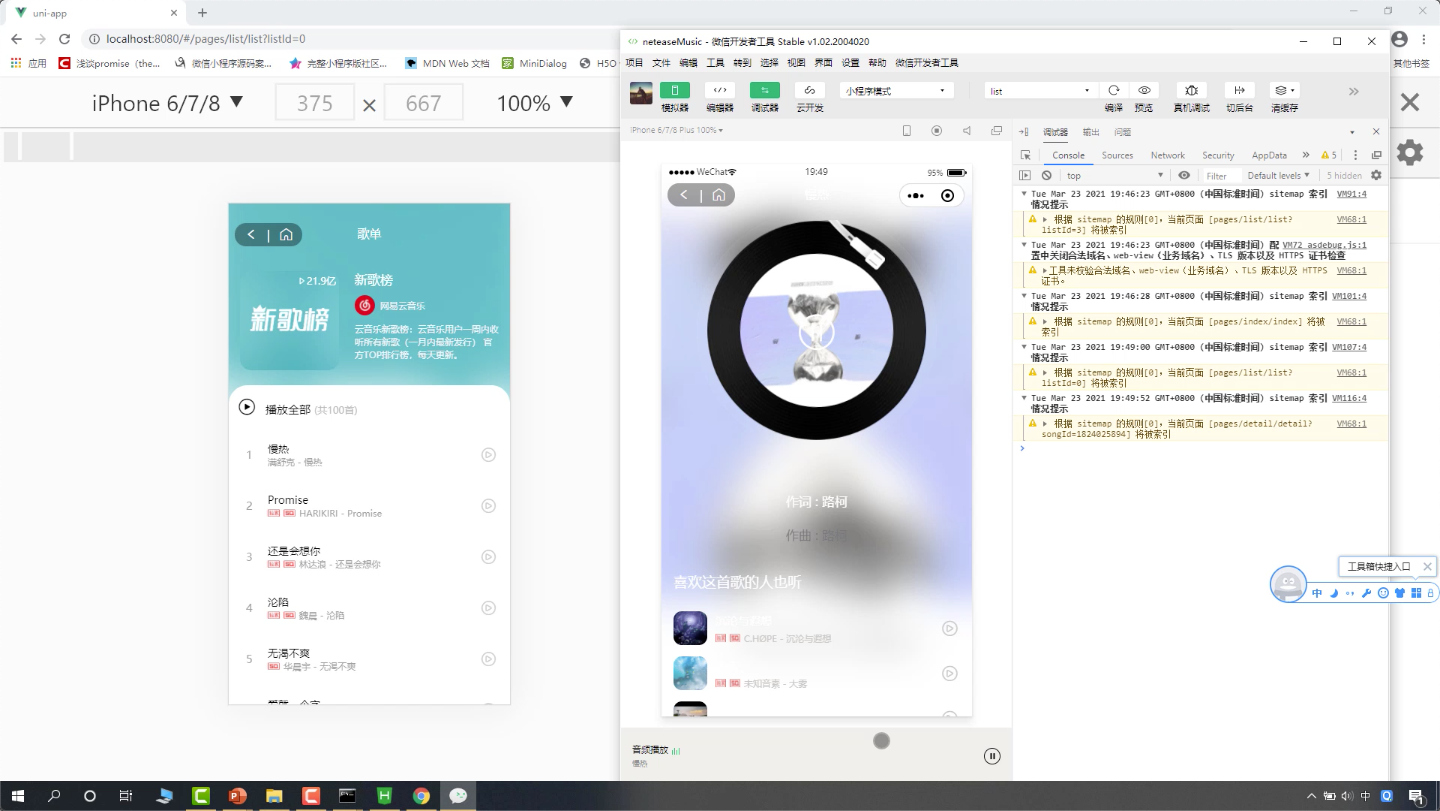This screenshot has height=811, width=1440.
Task: Open the mini program three-dots menu
Action: pyautogui.click(x=915, y=195)
